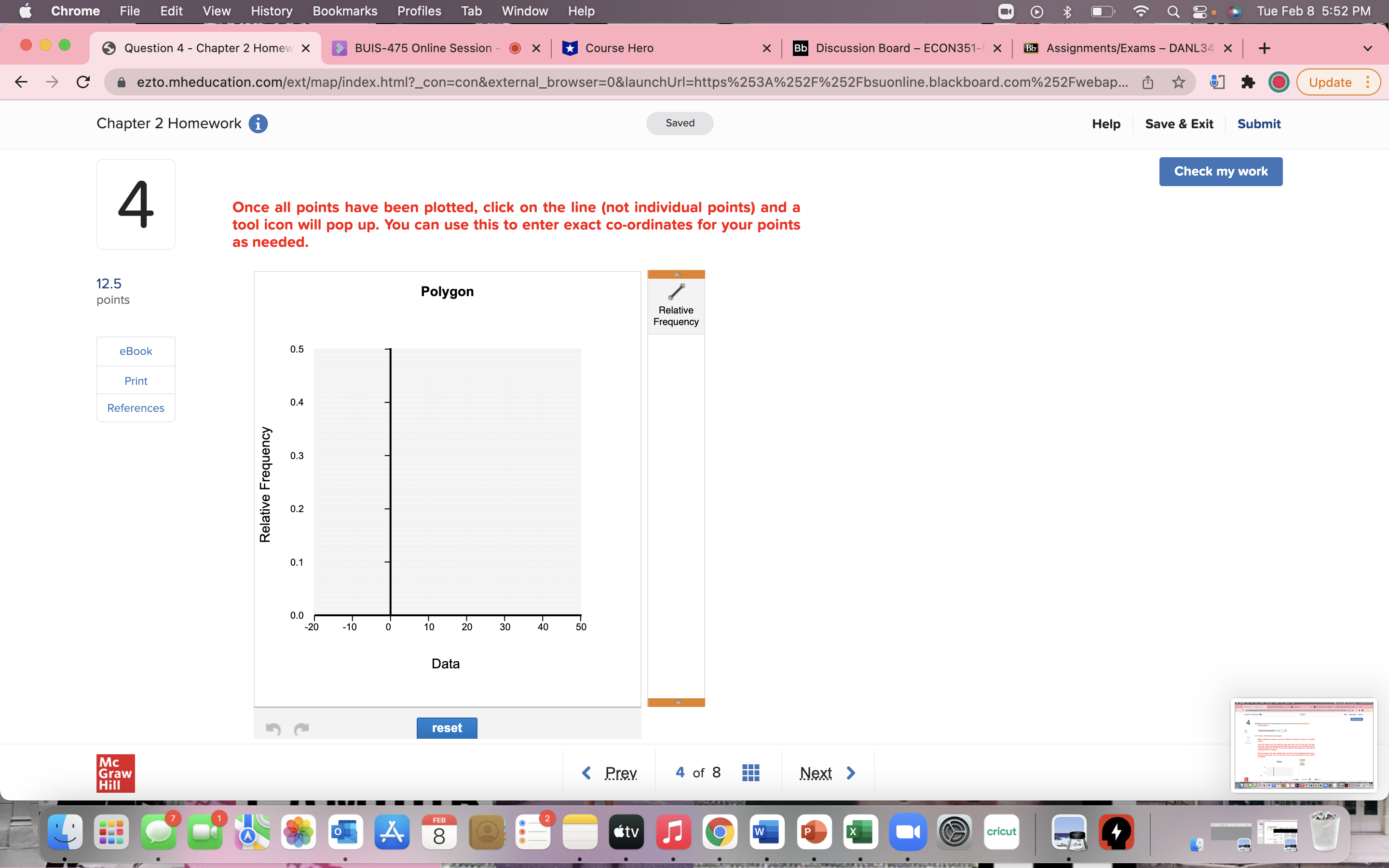Click the reset button below the Polygon graph
The height and width of the screenshot is (868, 1389).
click(447, 727)
